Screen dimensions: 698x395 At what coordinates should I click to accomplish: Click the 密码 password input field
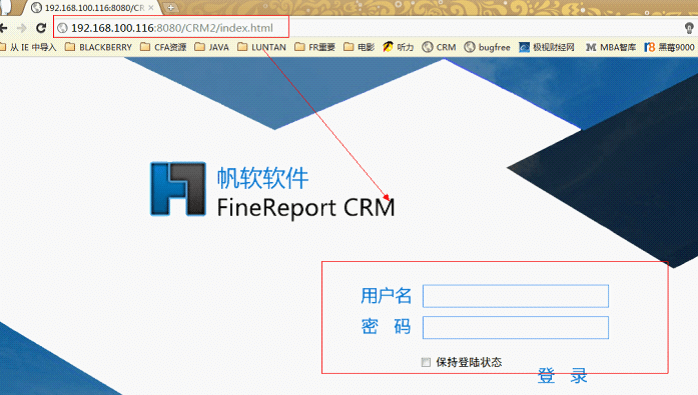(x=515, y=328)
